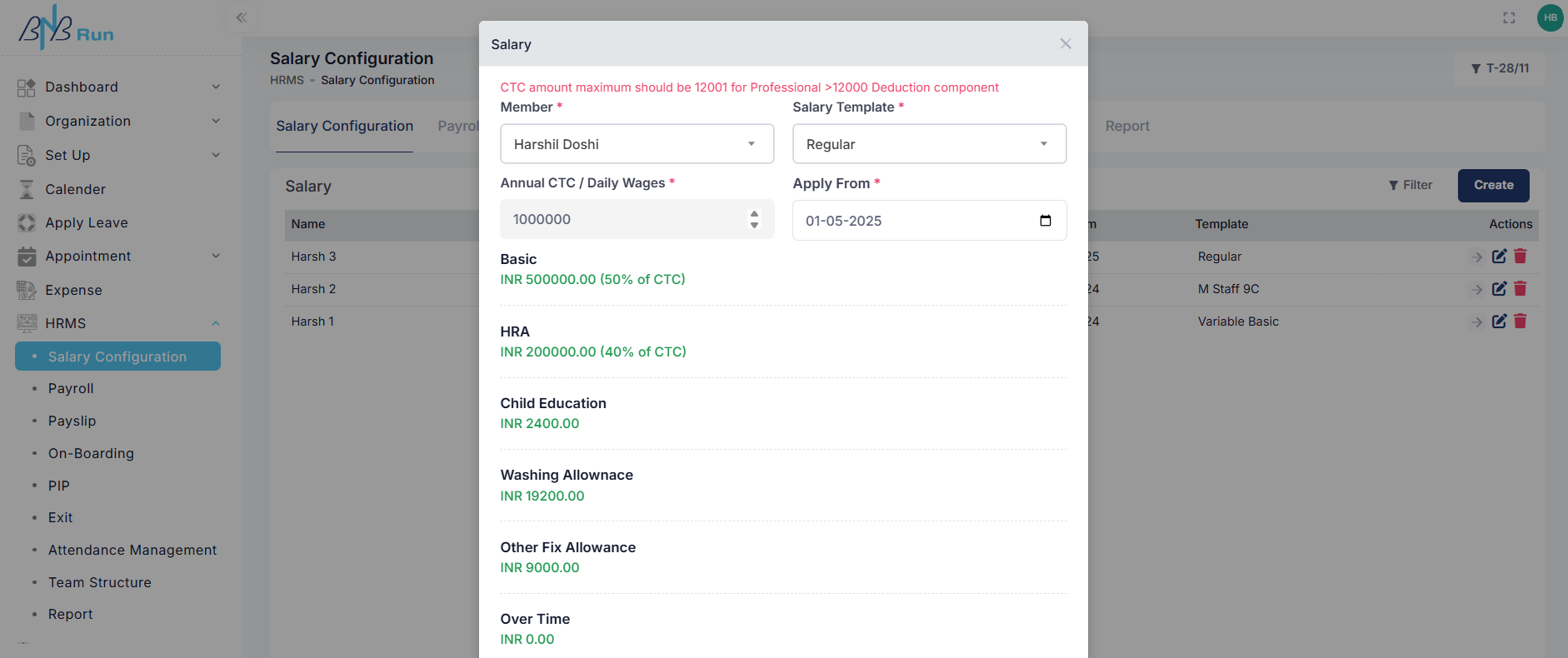This screenshot has width=1568, height=658.
Task: Open the HB user avatar menu
Action: [x=1550, y=17]
